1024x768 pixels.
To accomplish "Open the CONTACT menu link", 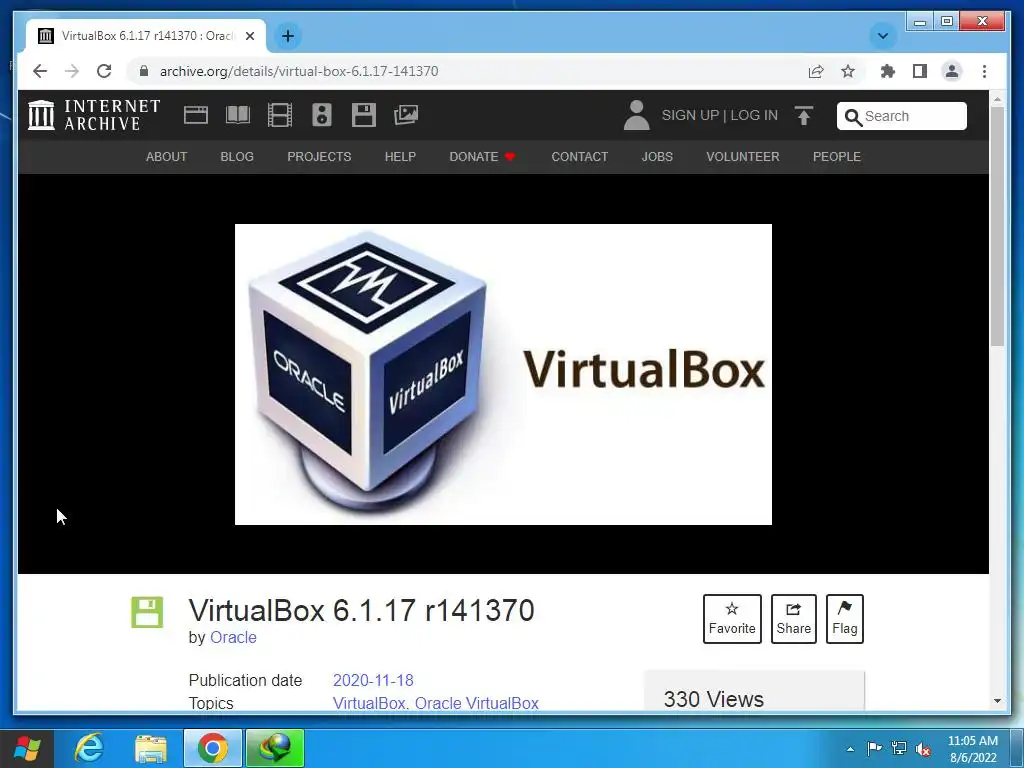I will [x=580, y=157].
